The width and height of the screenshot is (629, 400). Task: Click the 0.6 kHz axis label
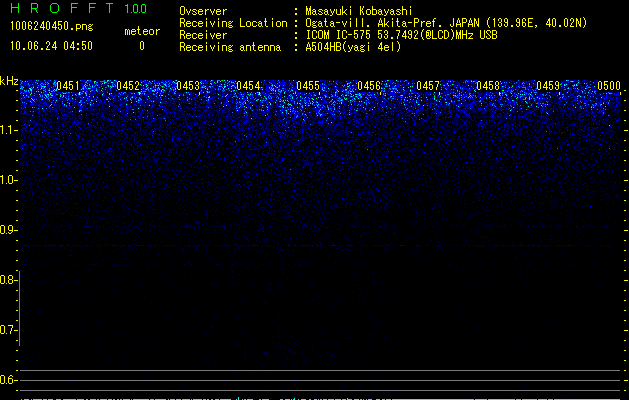(8, 380)
